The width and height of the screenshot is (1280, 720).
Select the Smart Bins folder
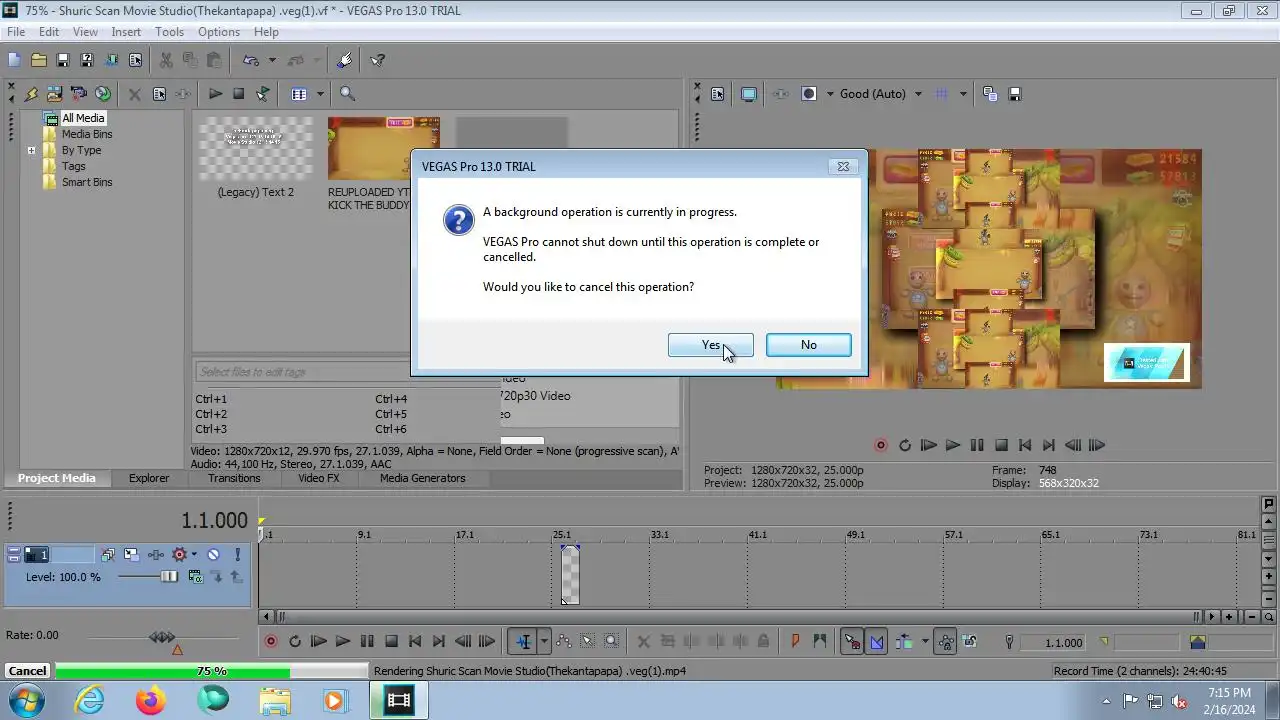[87, 182]
